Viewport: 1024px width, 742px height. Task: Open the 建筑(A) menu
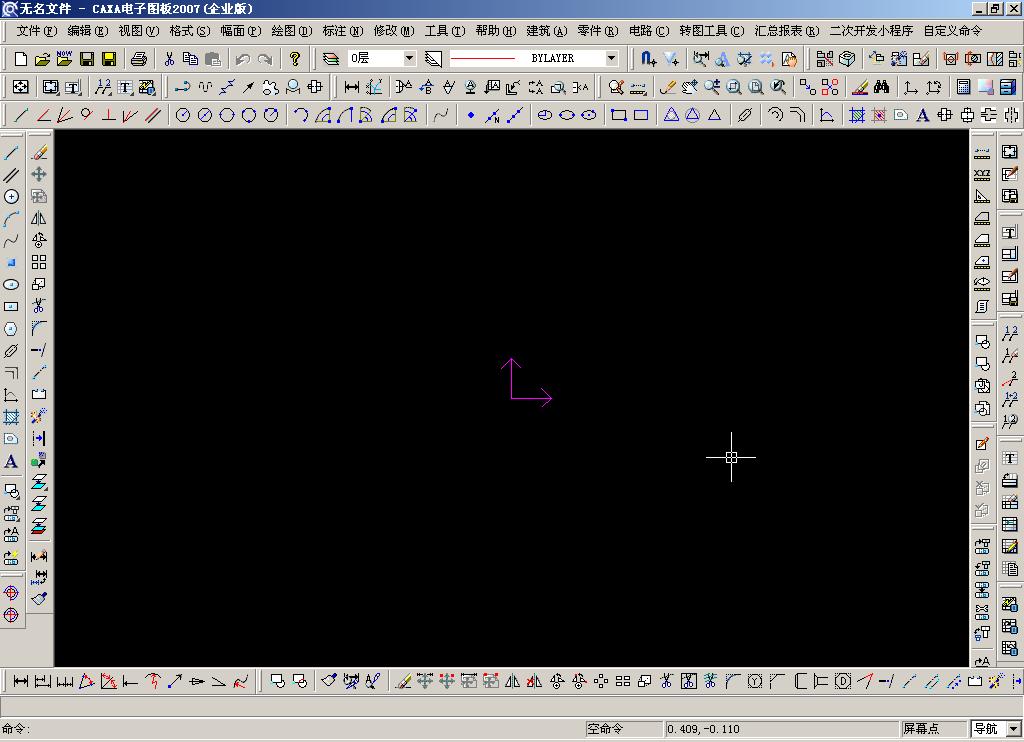click(547, 31)
